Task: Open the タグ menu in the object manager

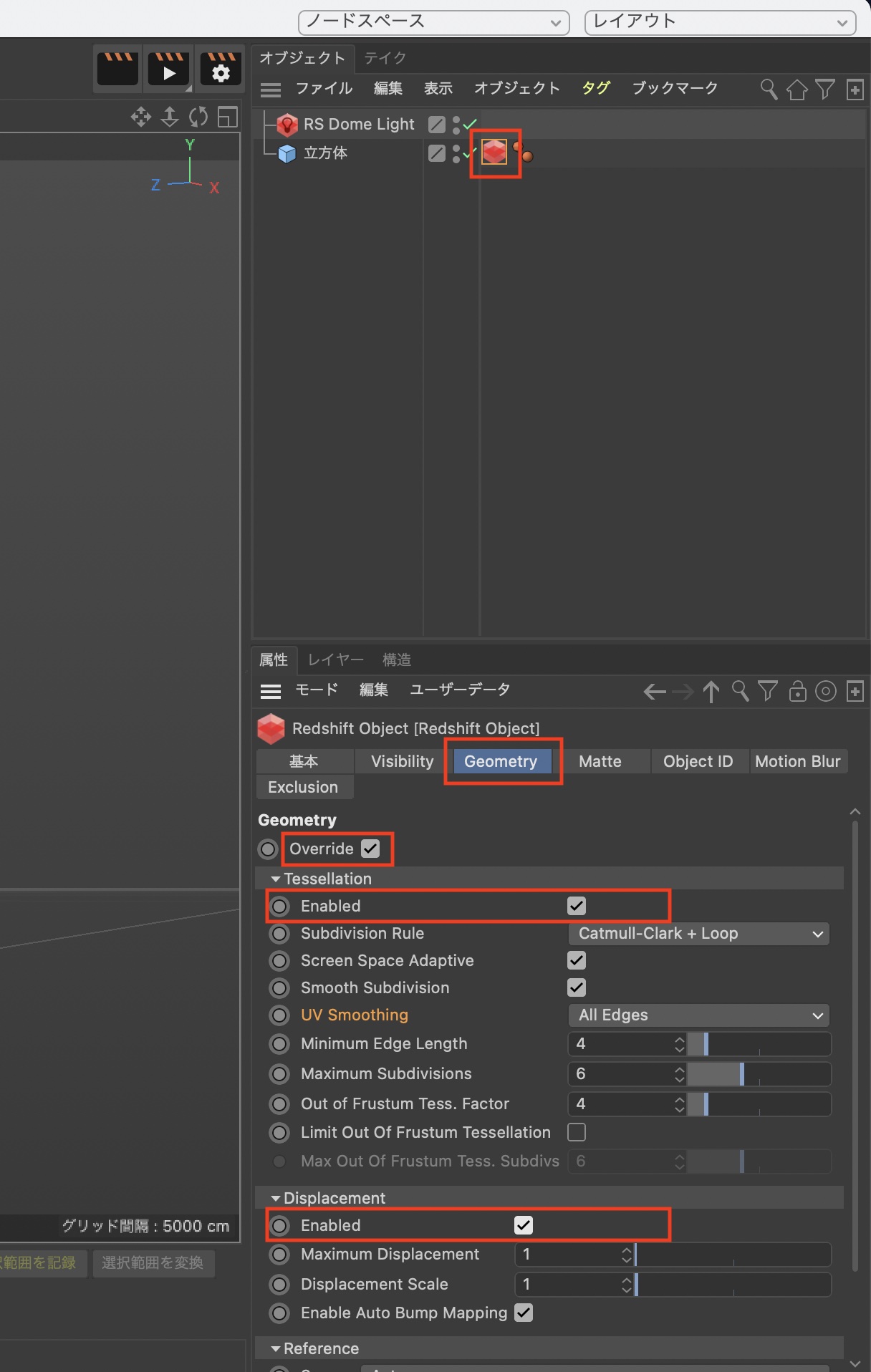Action: pos(595,88)
